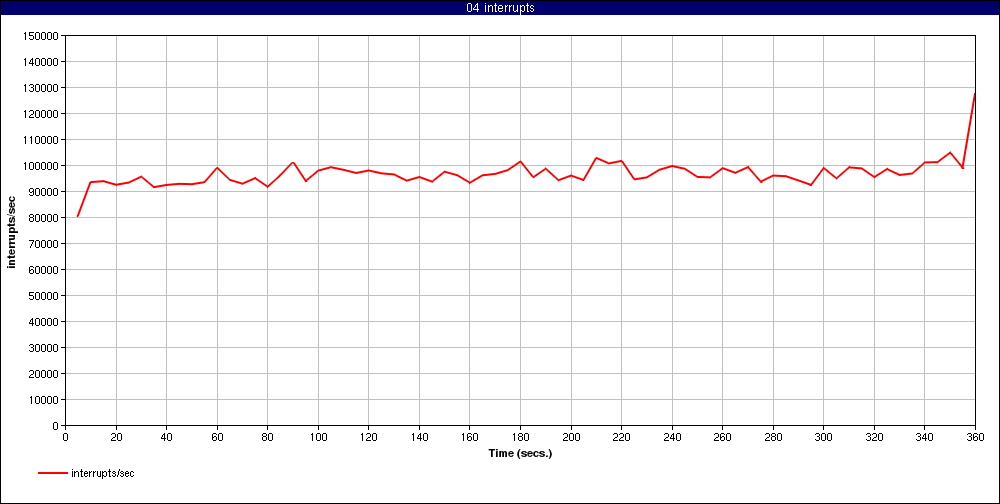
Task: Click the x-axis label 300
Action: tap(823, 437)
